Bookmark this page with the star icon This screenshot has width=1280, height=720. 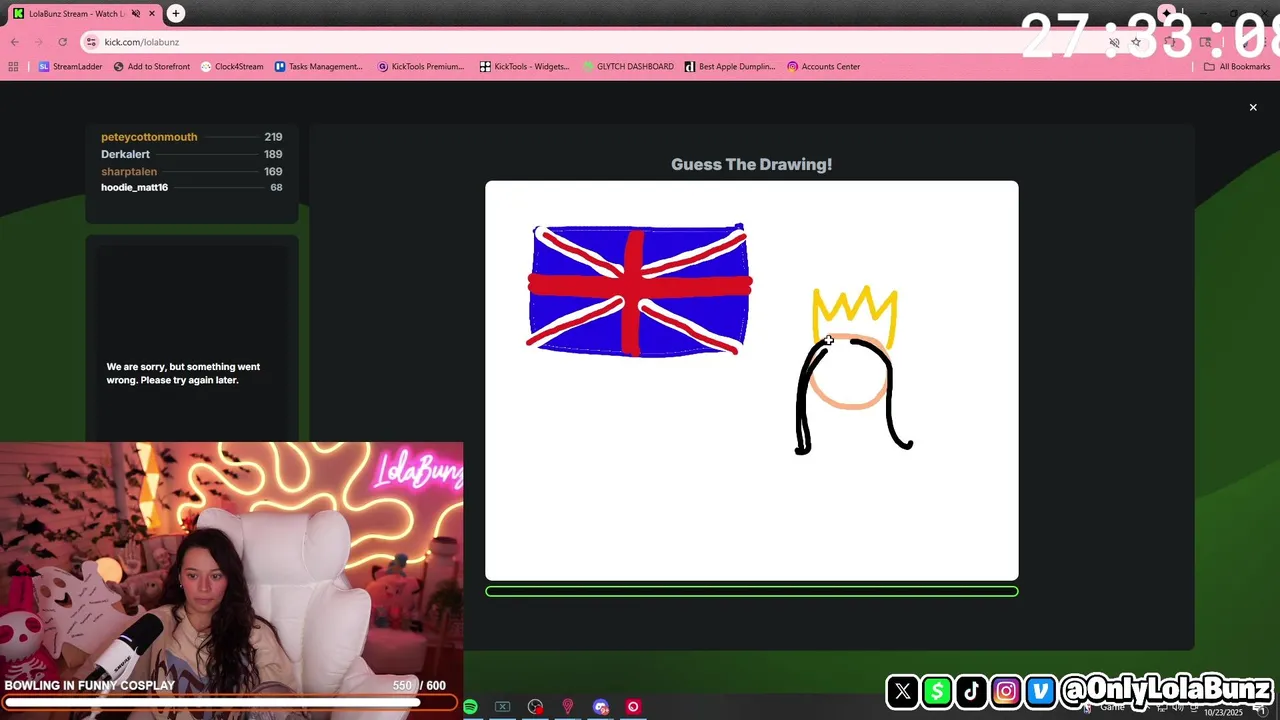[x=1136, y=42]
